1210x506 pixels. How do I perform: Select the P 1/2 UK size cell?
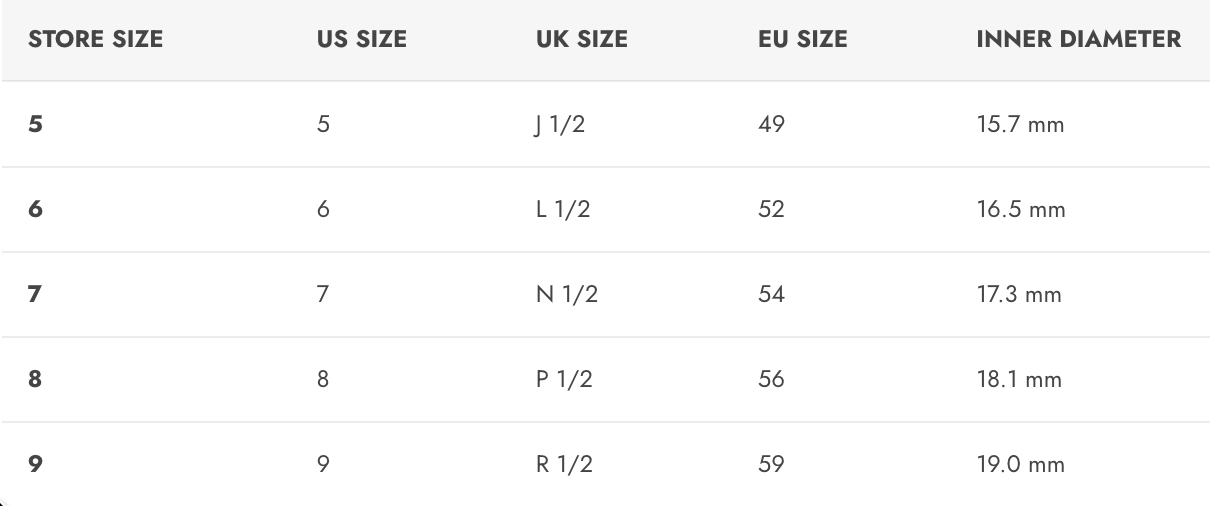tap(564, 380)
